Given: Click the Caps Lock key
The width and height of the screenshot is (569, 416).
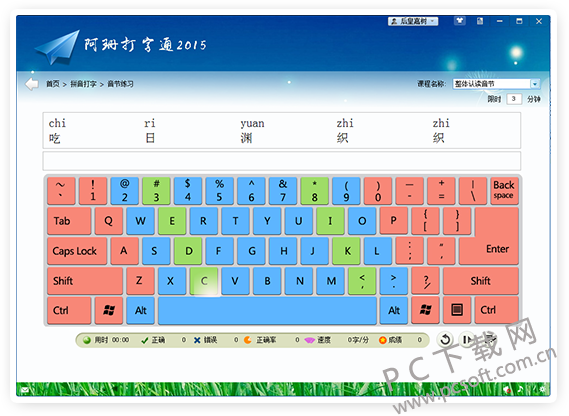Looking at the screenshot, I should tap(77, 251).
